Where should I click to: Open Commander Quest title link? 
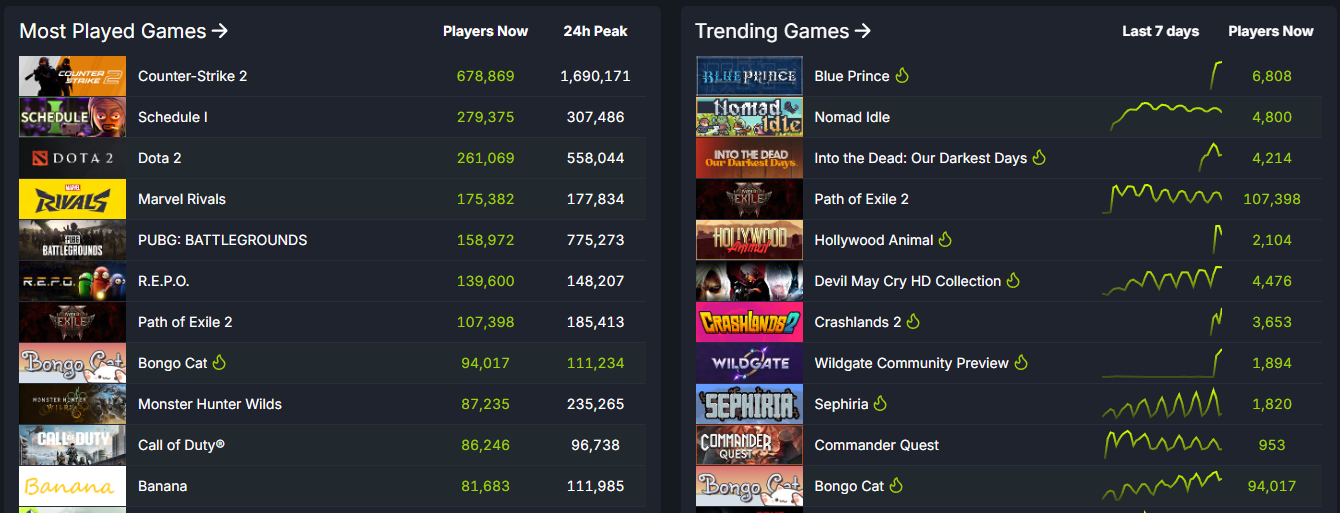click(877, 445)
